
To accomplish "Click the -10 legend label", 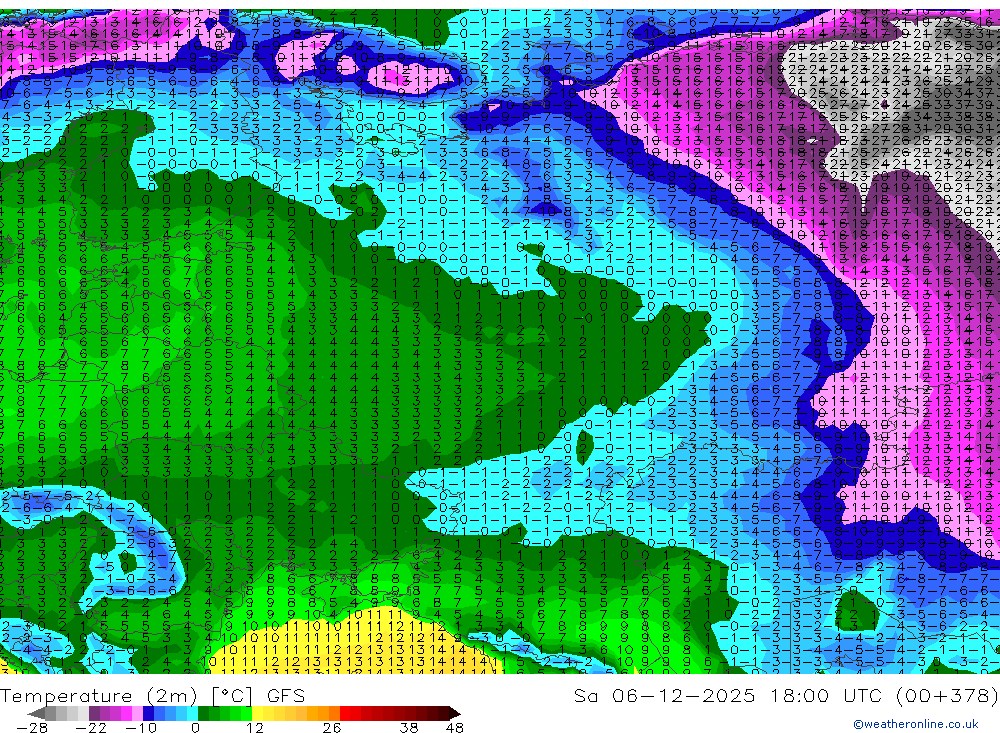I will (140, 727).
